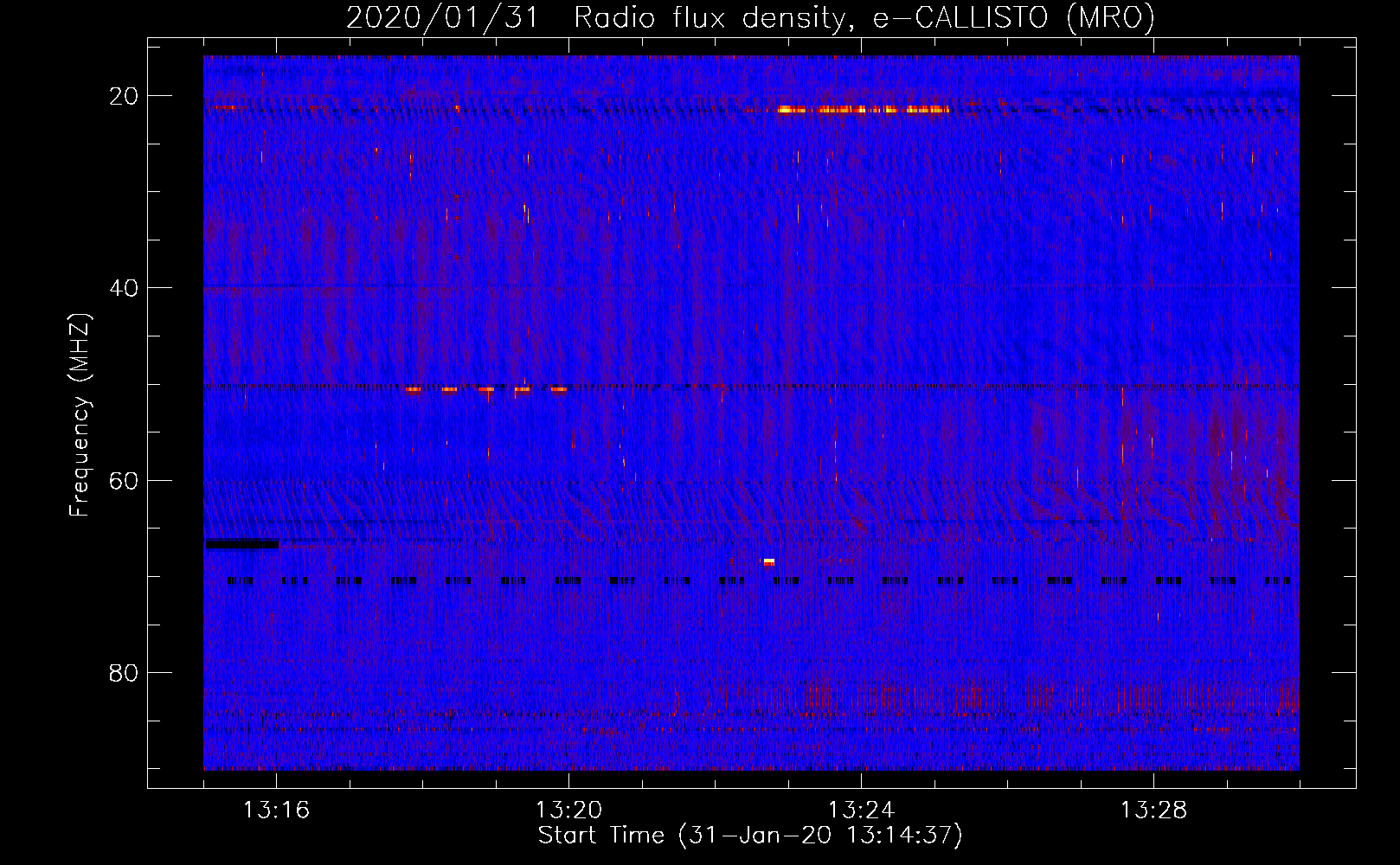Click the frequency tick label '60'
The width and height of the screenshot is (1400, 865).
[124, 480]
